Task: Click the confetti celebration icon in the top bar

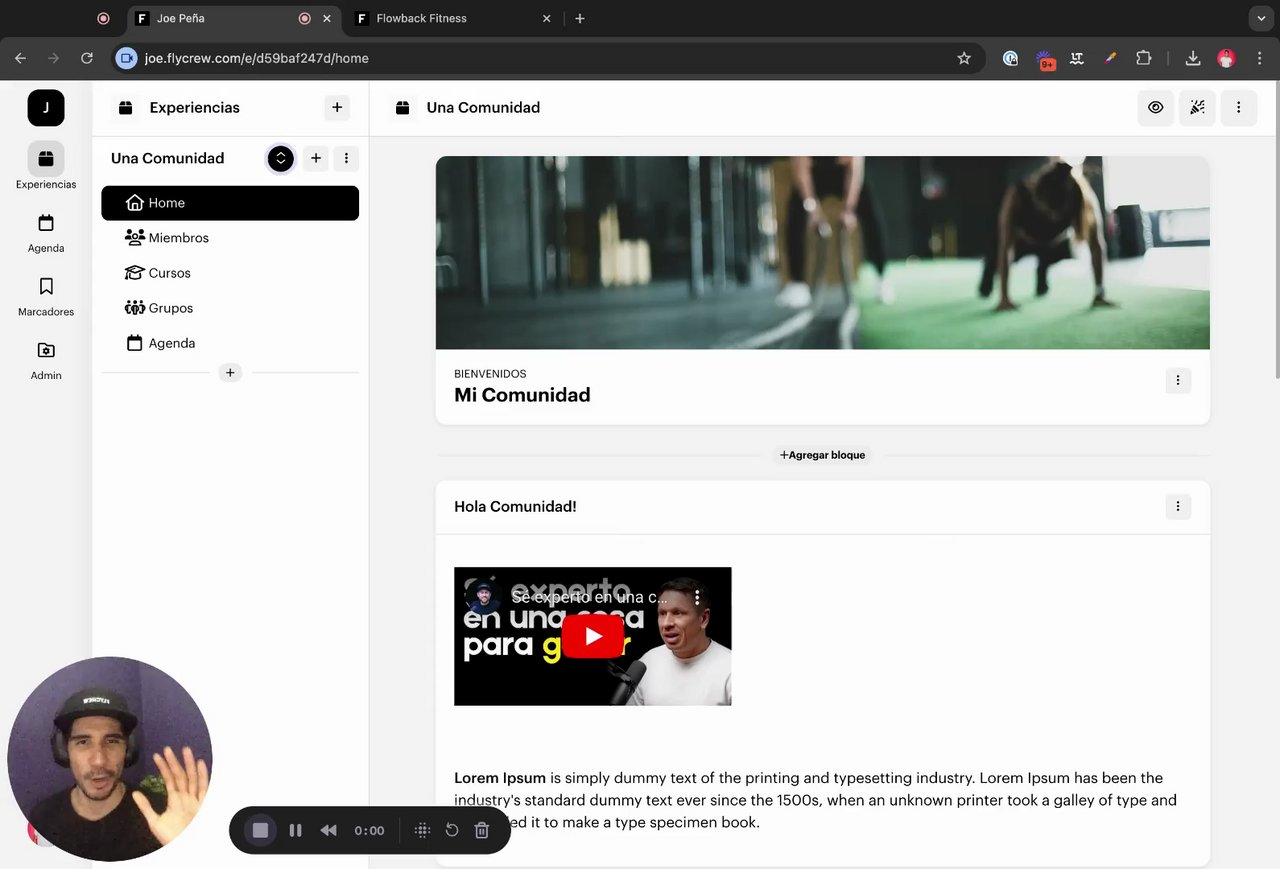Action: click(1197, 108)
